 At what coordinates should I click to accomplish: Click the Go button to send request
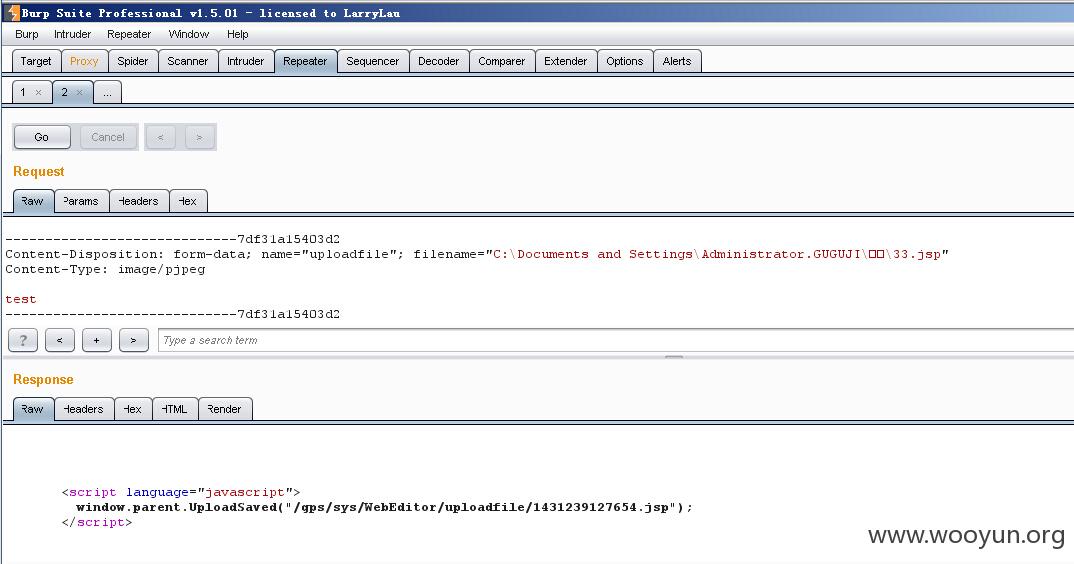pos(42,137)
